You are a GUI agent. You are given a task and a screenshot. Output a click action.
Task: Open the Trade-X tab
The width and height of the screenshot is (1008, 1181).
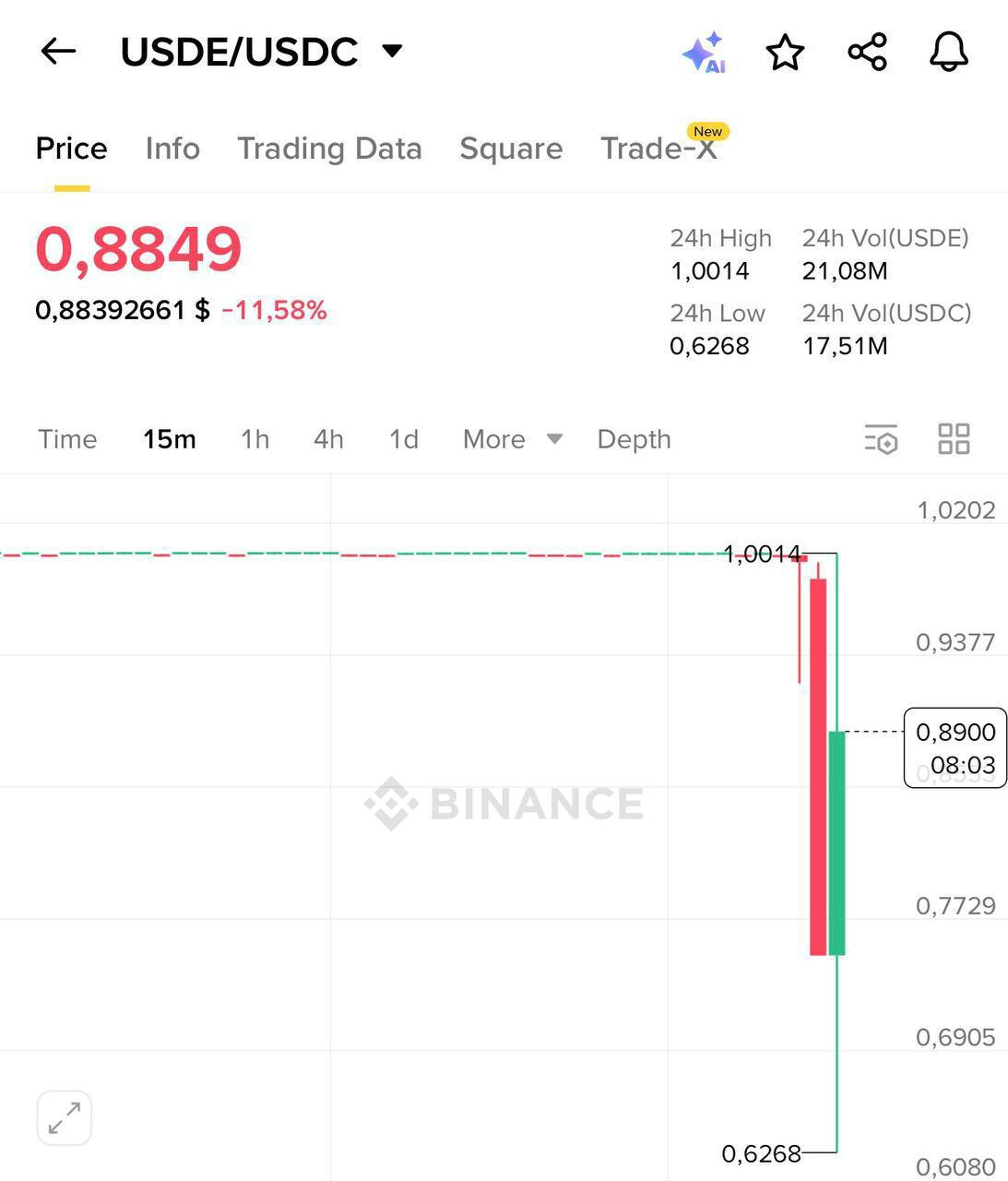658,149
